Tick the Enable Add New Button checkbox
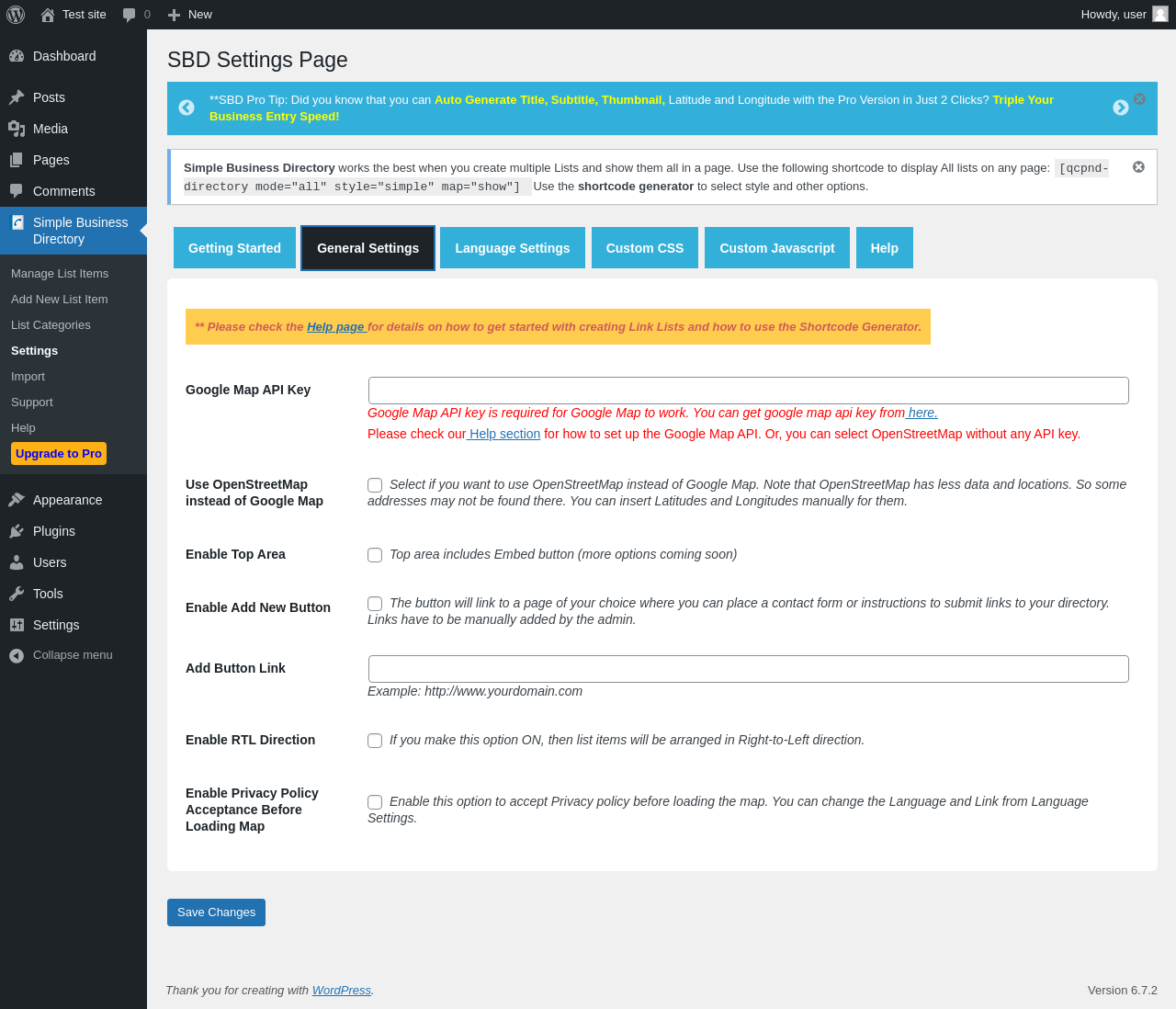 point(375,604)
